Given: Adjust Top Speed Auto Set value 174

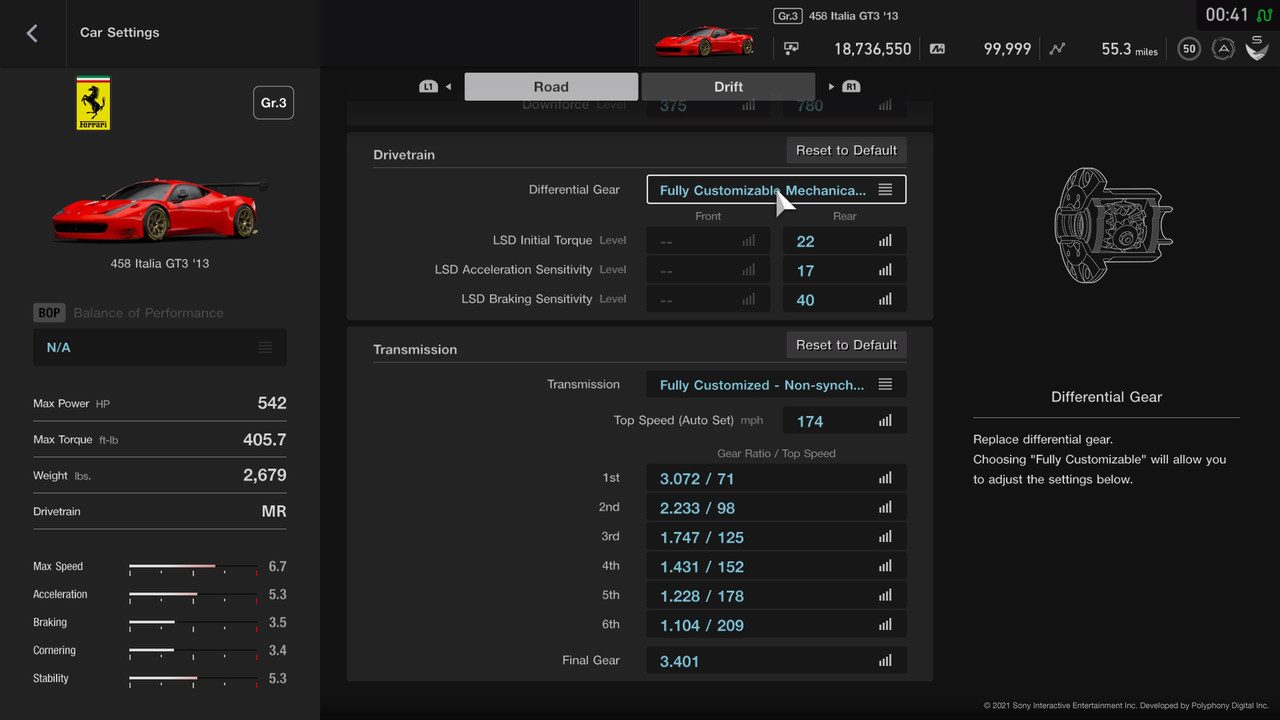Looking at the screenshot, I should (x=844, y=421).
